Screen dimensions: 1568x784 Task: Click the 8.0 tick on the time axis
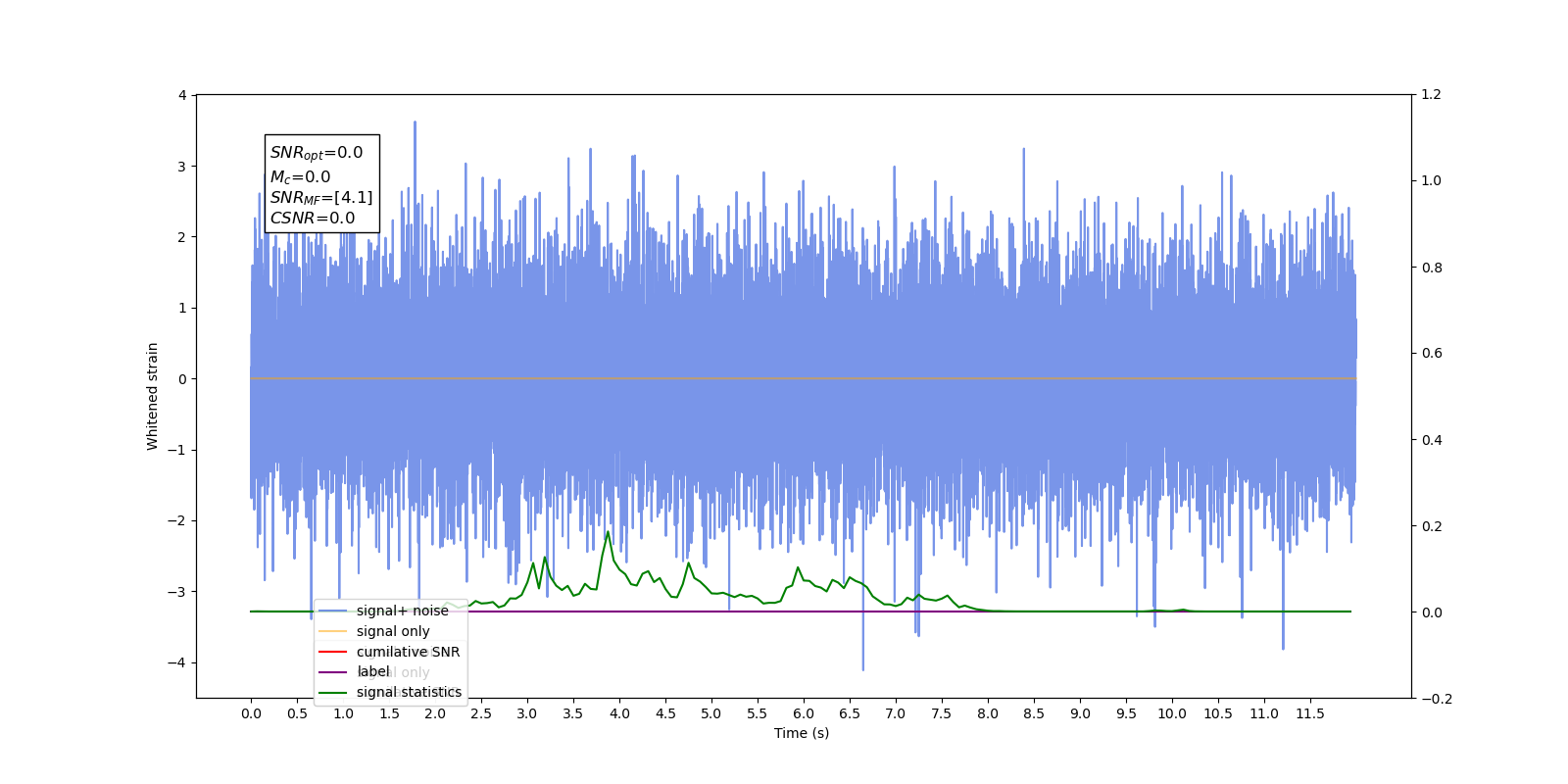pos(988,713)
